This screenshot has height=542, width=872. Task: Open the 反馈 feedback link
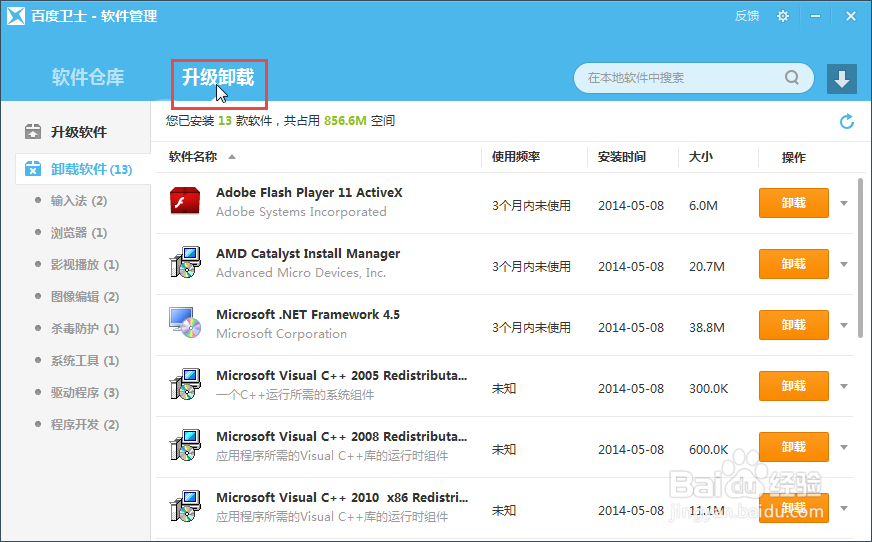[747, 16]
